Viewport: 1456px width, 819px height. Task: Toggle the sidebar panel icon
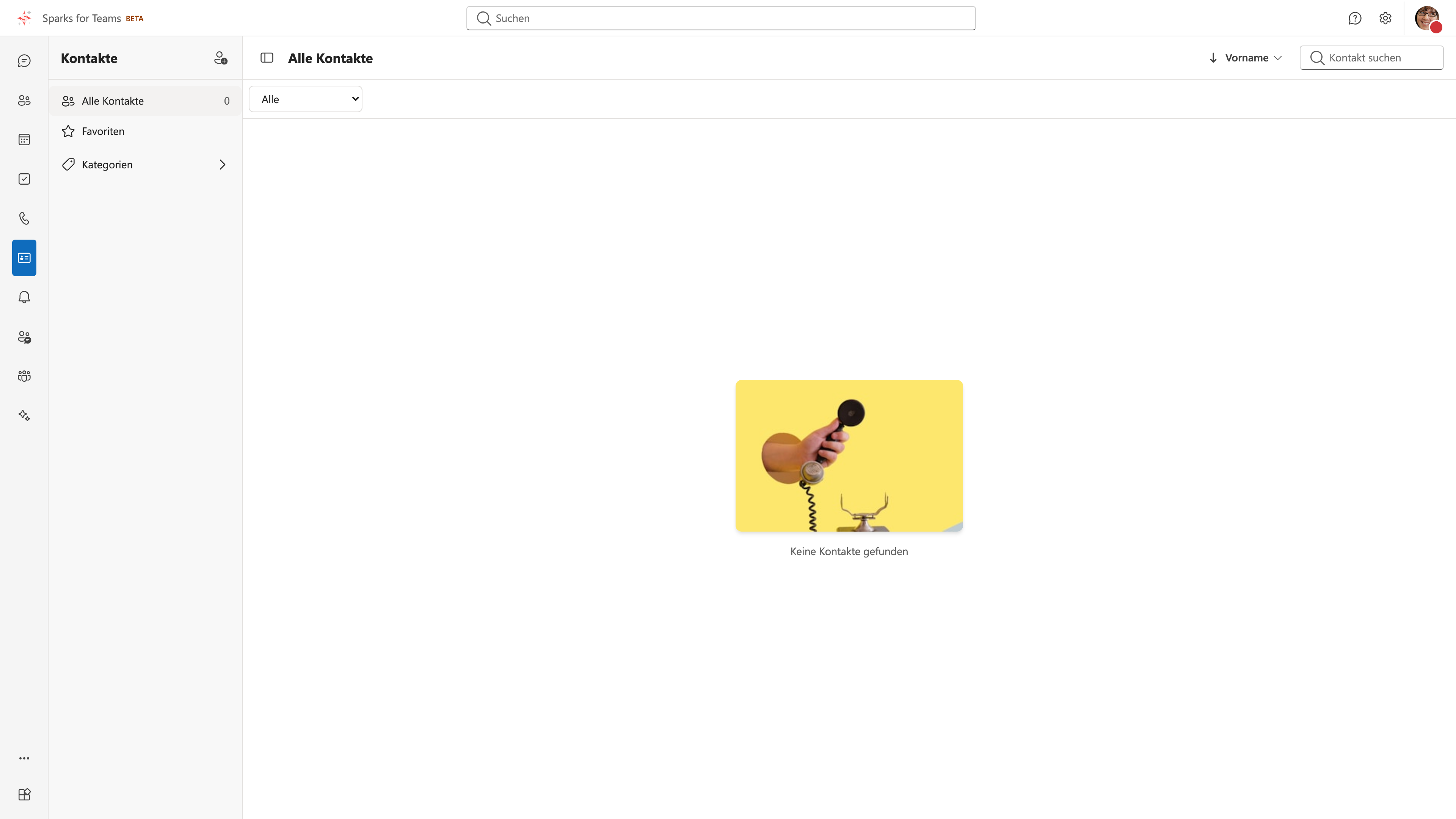click(267, 58)
